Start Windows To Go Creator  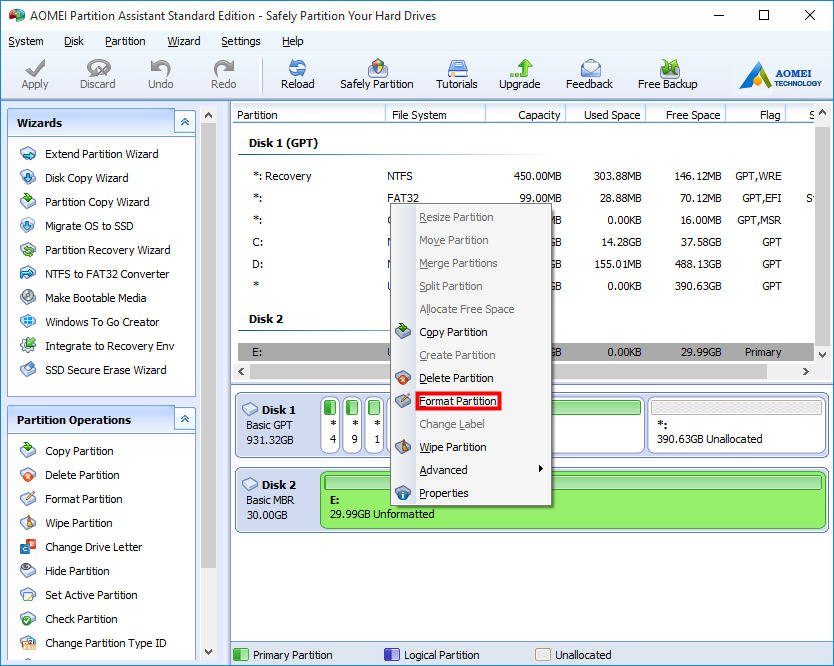pyautogui.click(x=102, y=322)
